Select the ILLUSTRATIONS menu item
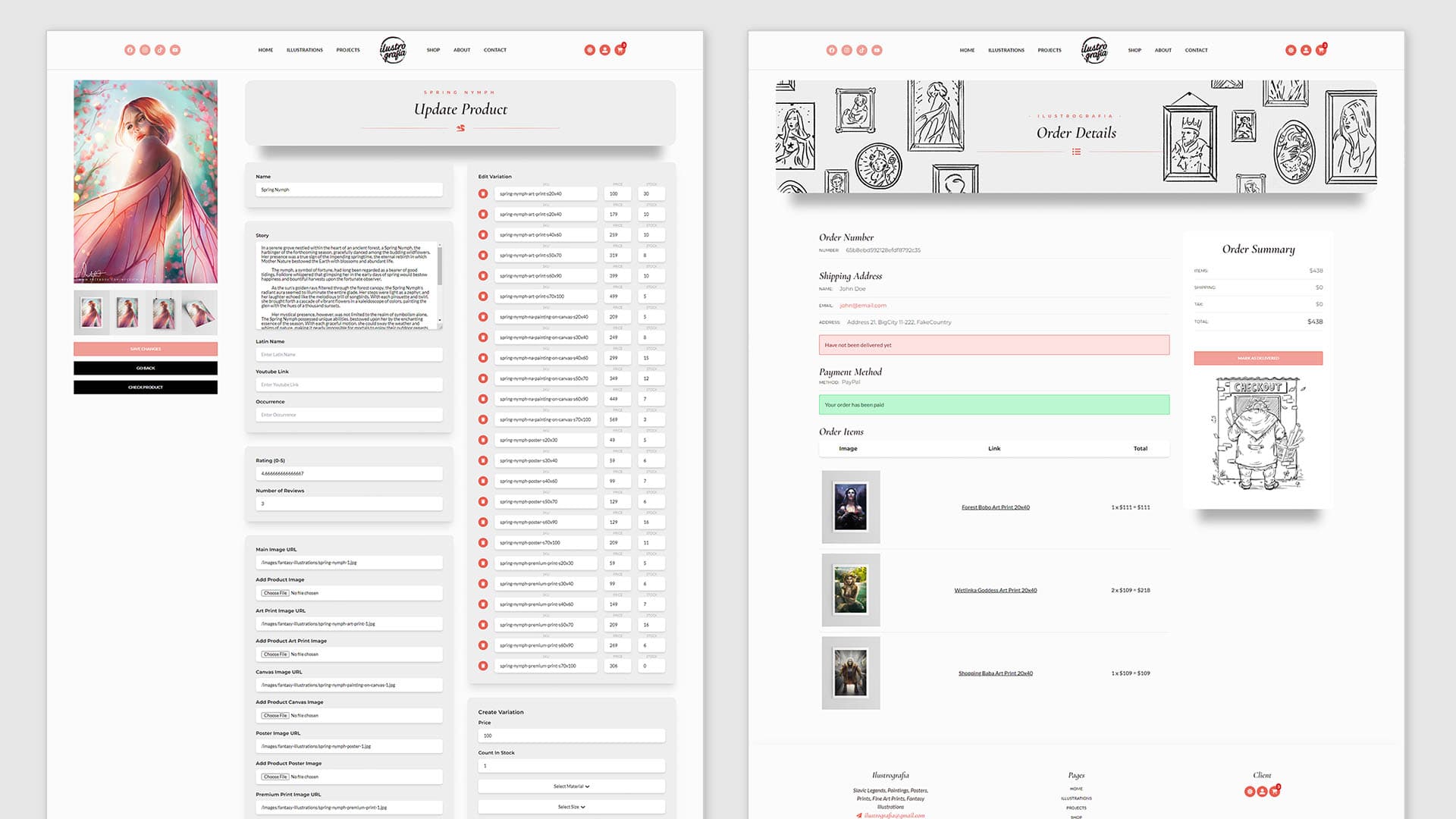 [304, 50]
